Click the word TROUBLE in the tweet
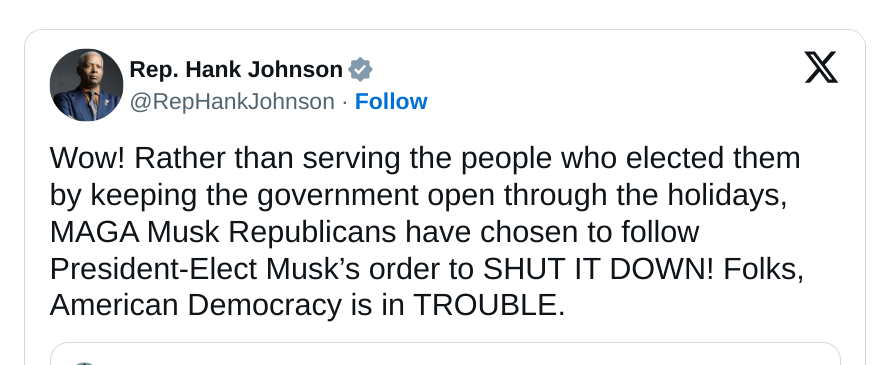882x365 pixels. point(486,305)
